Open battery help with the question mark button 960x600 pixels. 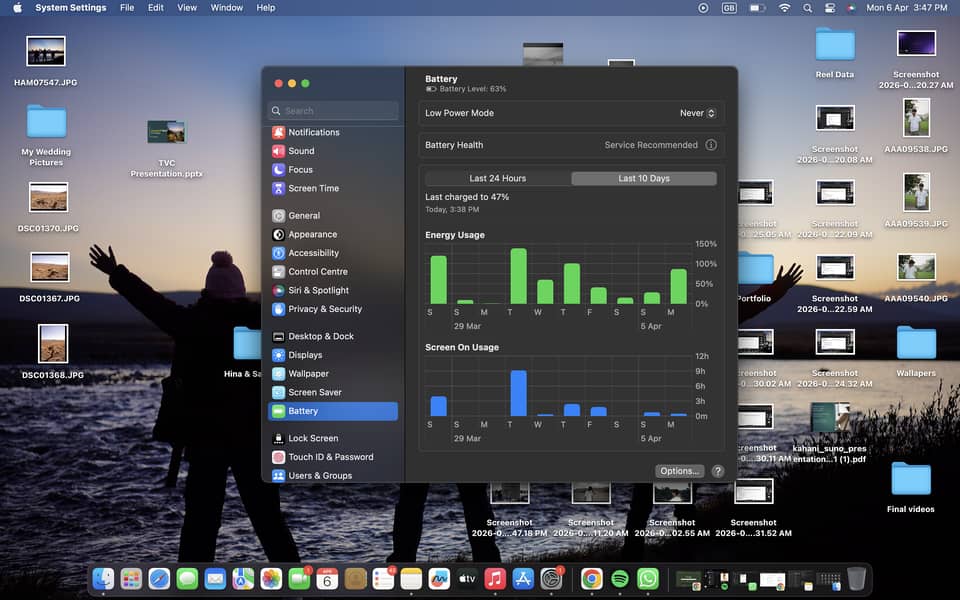(717, 470)
